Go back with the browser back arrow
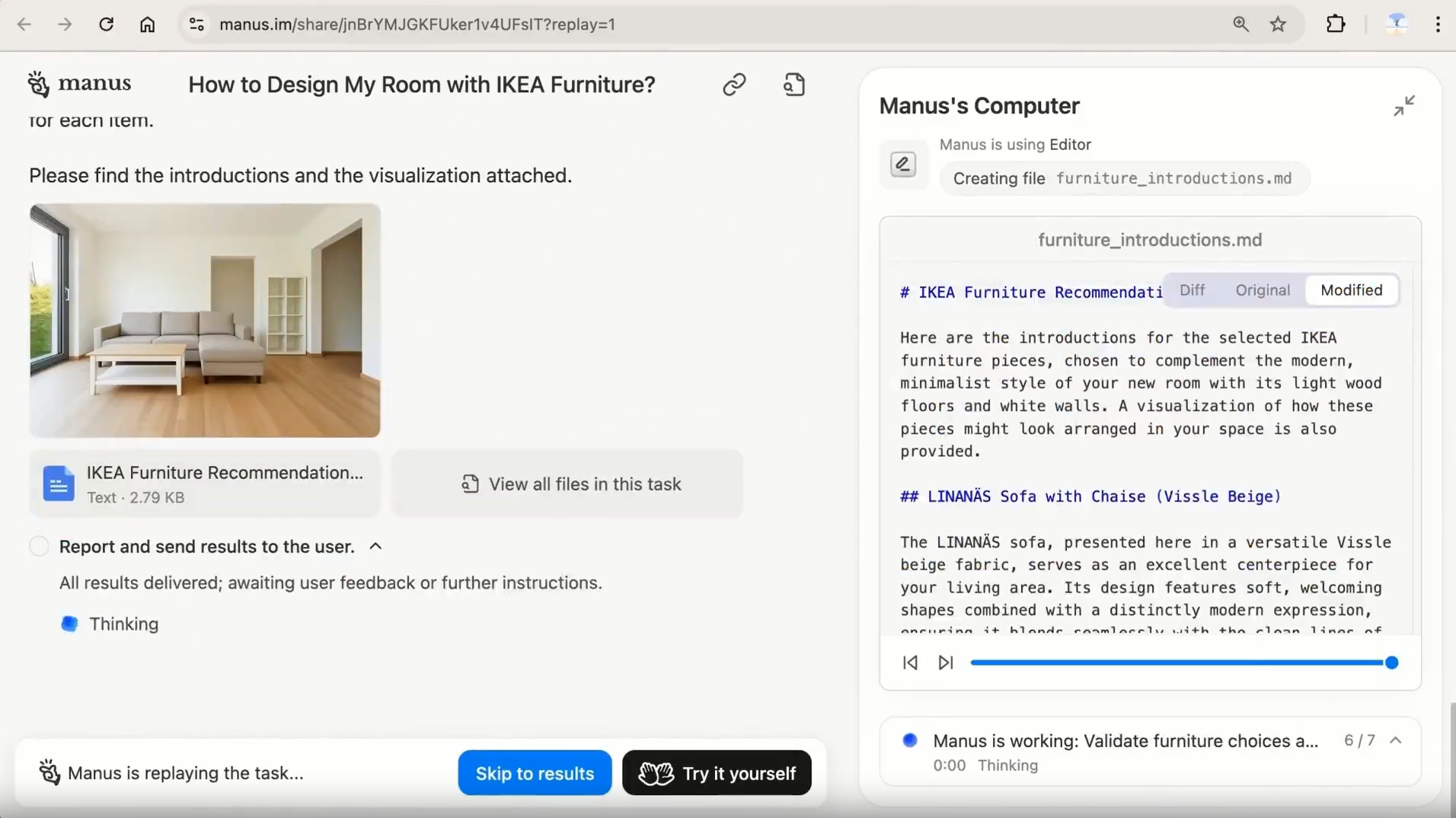 coord(24,24)
